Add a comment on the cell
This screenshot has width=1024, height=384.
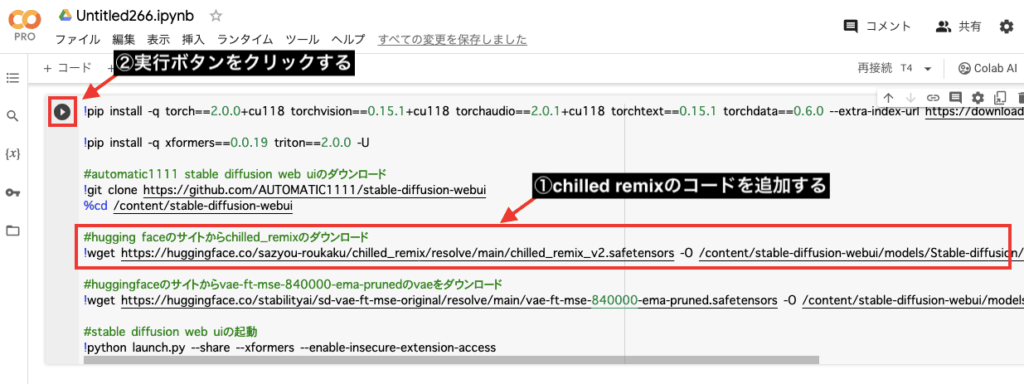(955, 98)
